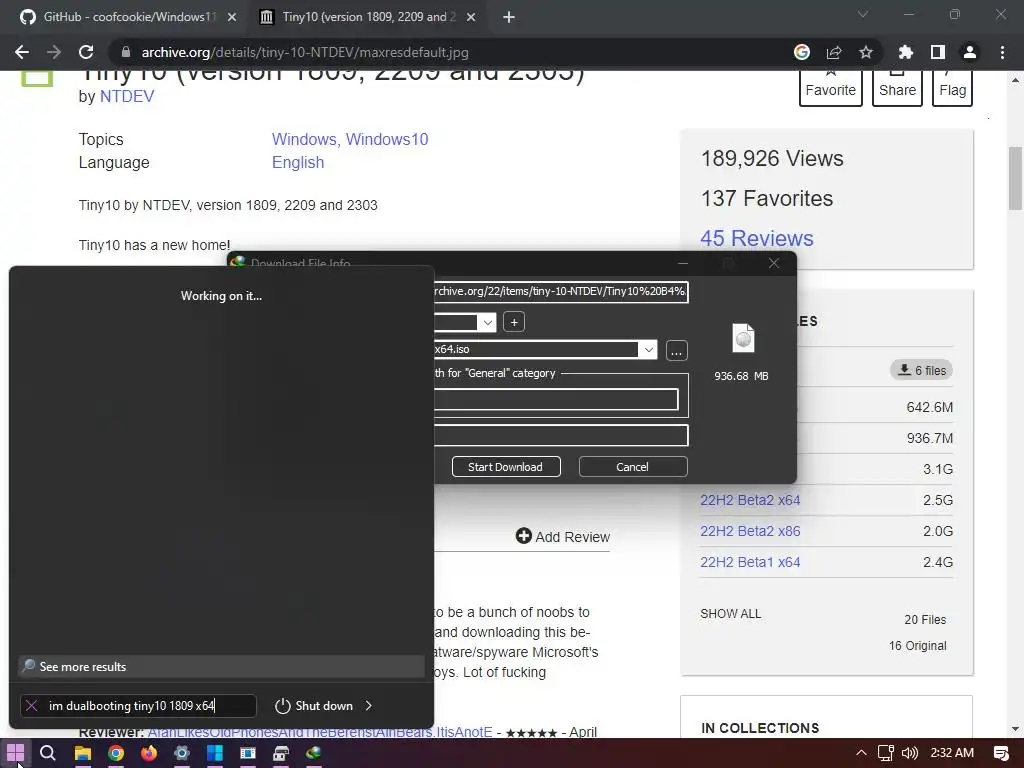Click Start Download in IDM dialog
The width and height of the screenshot is (1024, 768).
click(x=505, y=467)
